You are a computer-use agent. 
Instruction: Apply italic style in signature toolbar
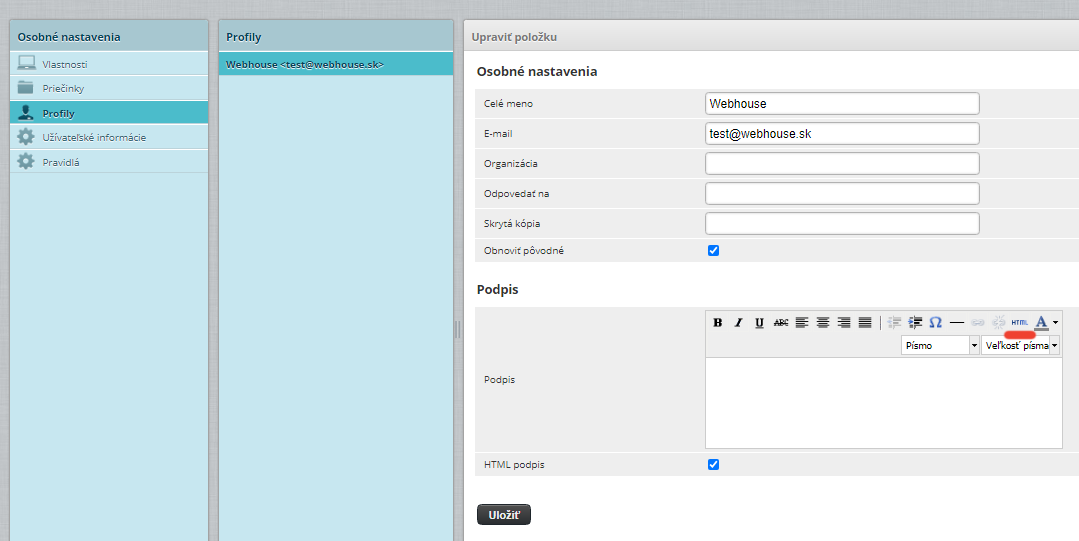pyautogui.click(x=738, y=322)
